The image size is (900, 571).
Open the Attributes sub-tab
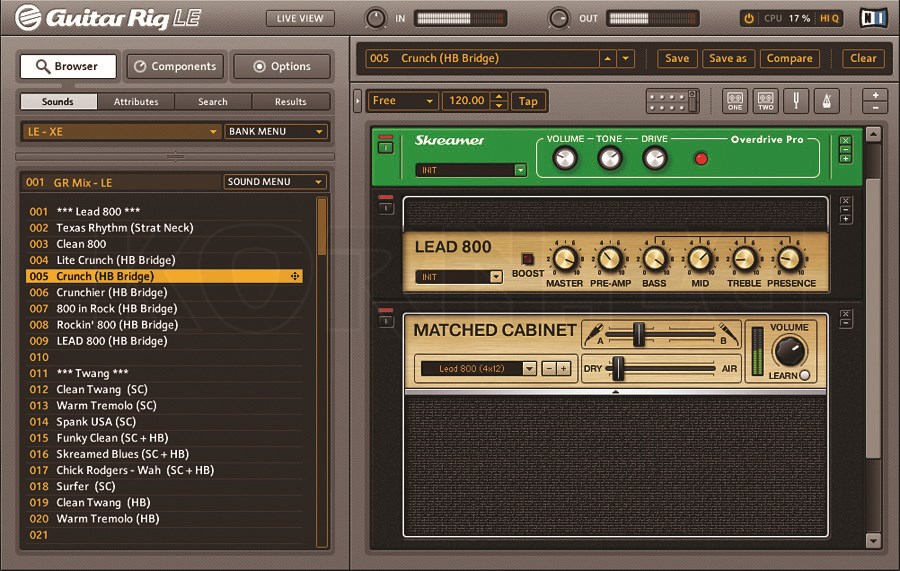(136, 102)
